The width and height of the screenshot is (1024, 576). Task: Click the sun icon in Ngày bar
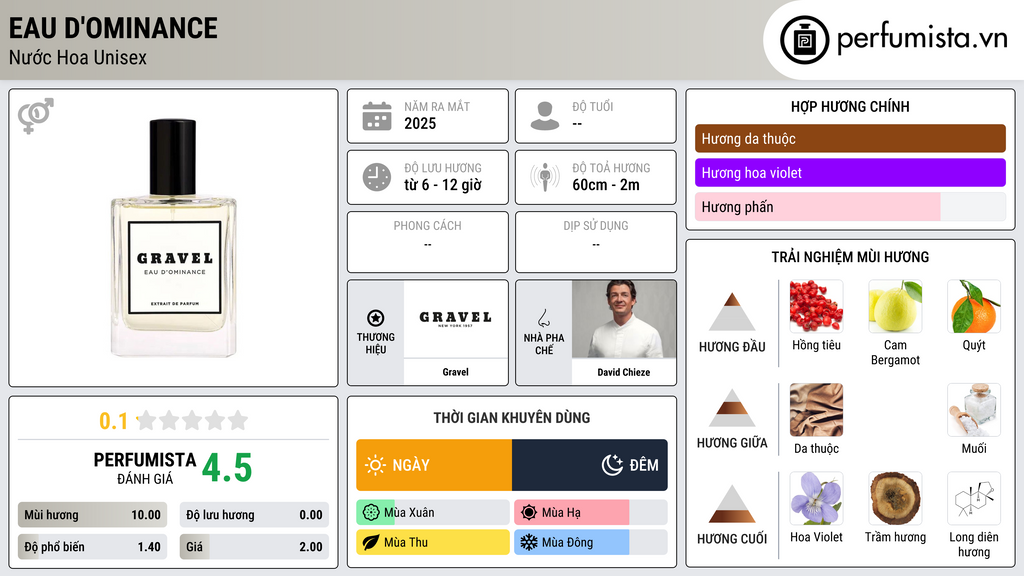376,465
